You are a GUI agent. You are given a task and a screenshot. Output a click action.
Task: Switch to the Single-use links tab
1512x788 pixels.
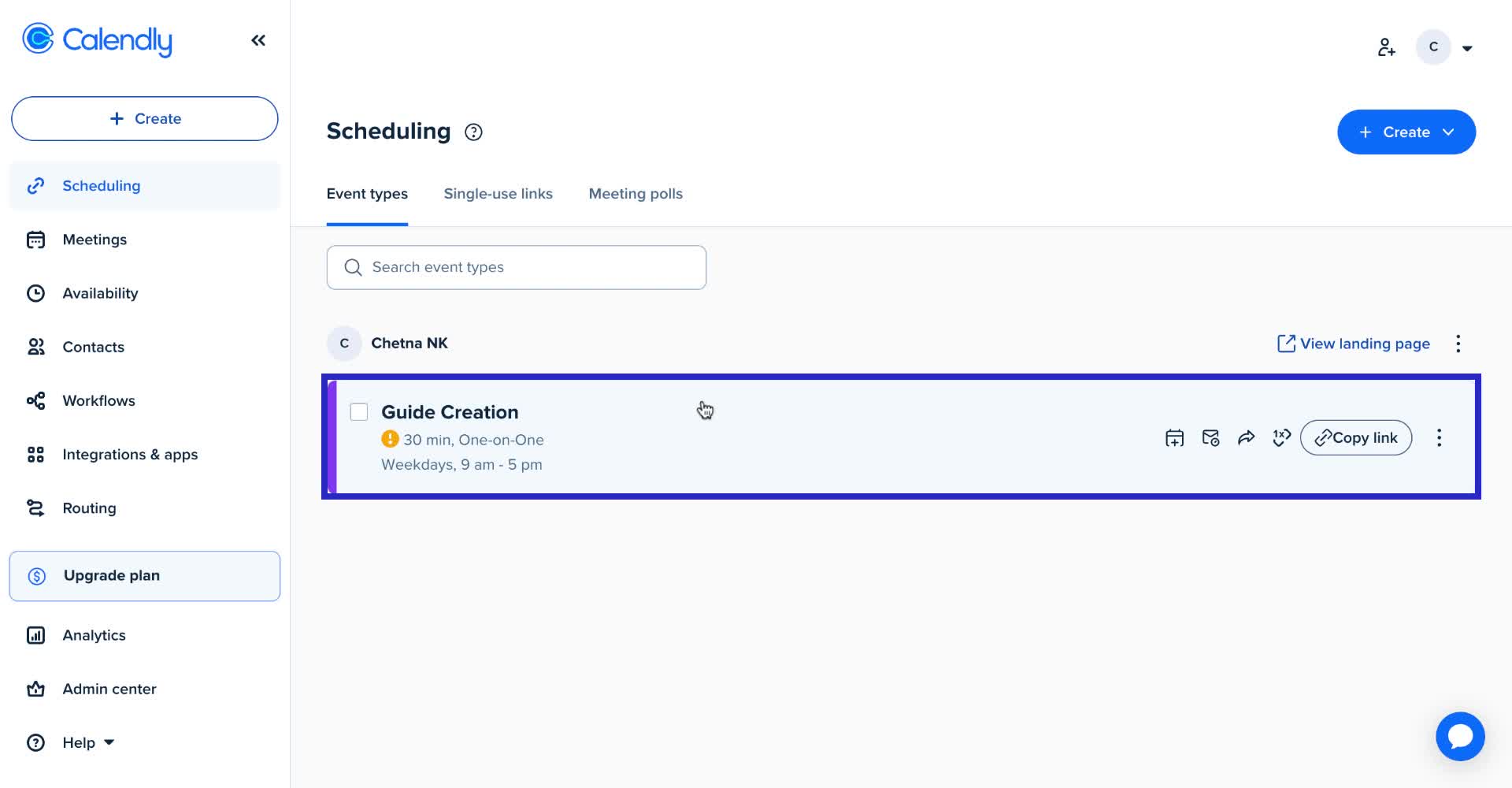coord(498,194)
